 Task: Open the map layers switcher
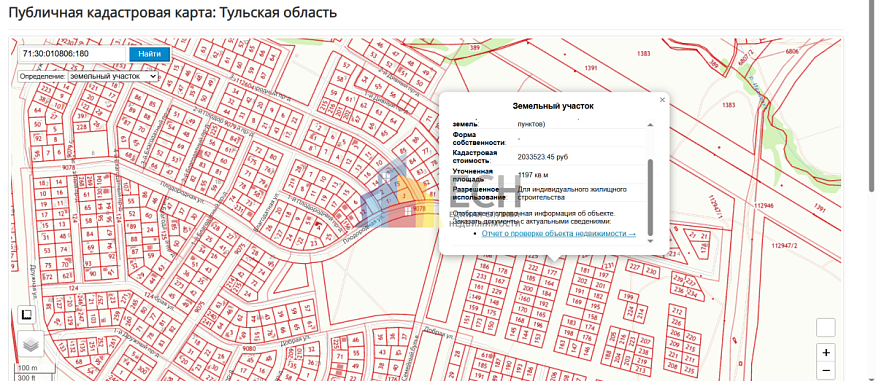pyautogui.click(x=31, y=345)
